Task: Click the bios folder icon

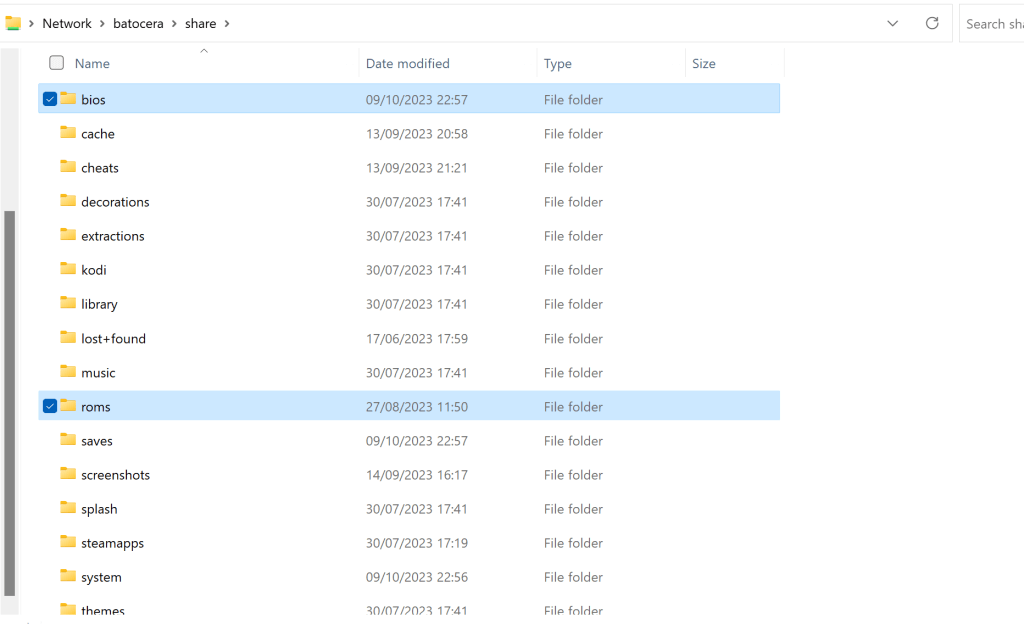Action: [68, 99]
